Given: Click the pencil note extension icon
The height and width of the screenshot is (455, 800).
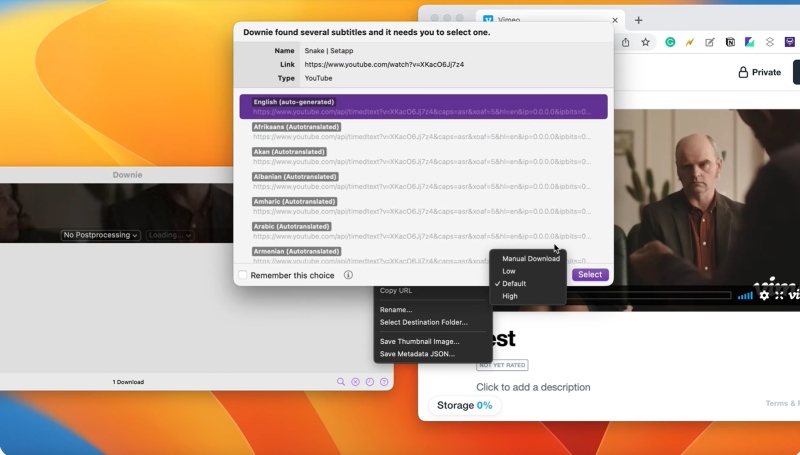Looking at the screenshot, I should 710,42.
